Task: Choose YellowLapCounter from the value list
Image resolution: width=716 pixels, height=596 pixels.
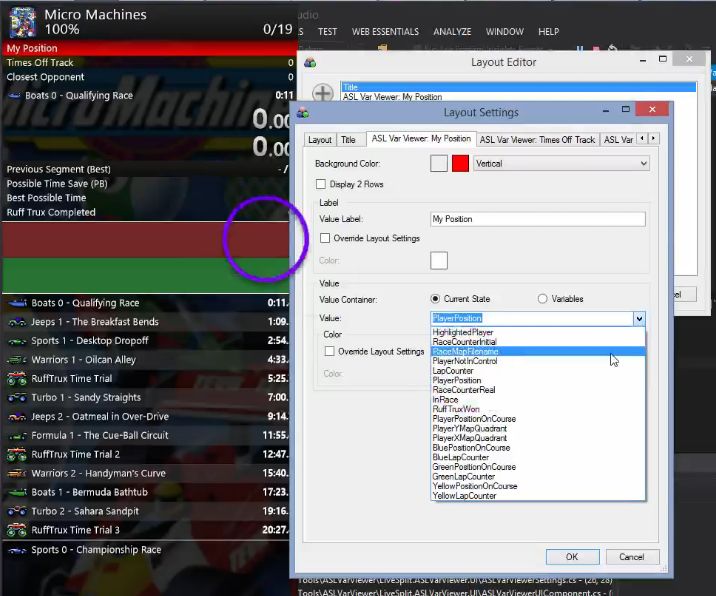Action: pos(538,496)
